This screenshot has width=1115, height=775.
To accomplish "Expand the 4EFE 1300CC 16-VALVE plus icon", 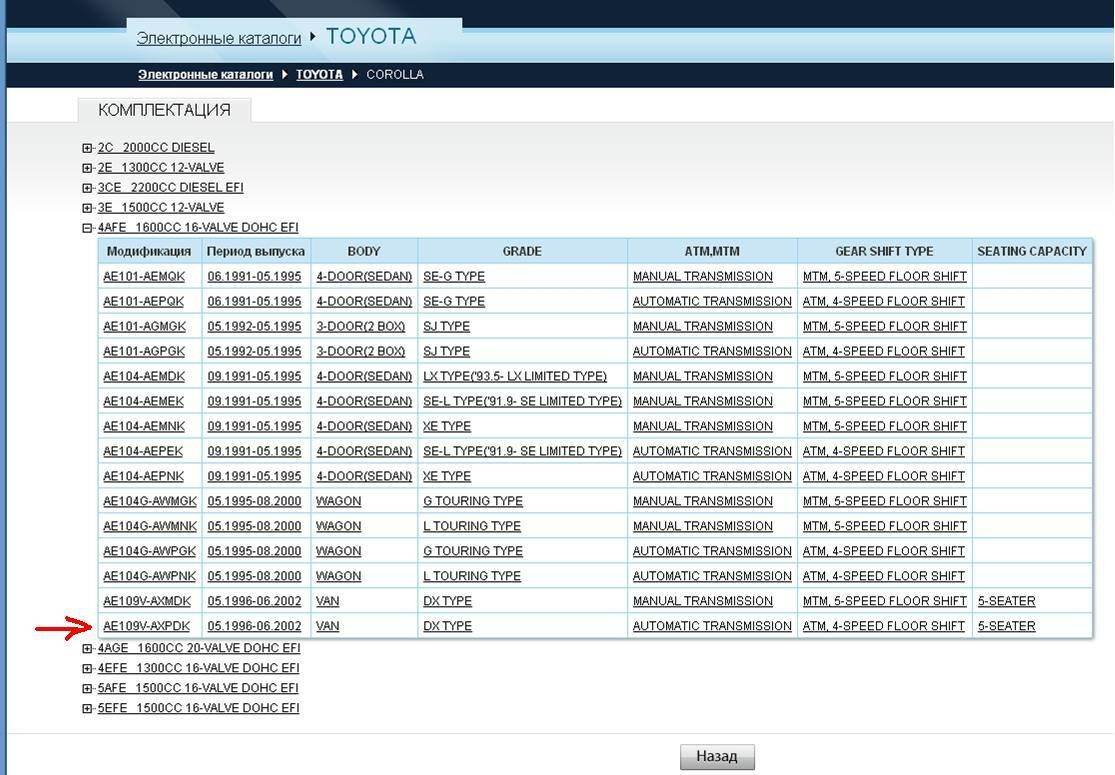I will pyautogui.click(x=88, y=668).
